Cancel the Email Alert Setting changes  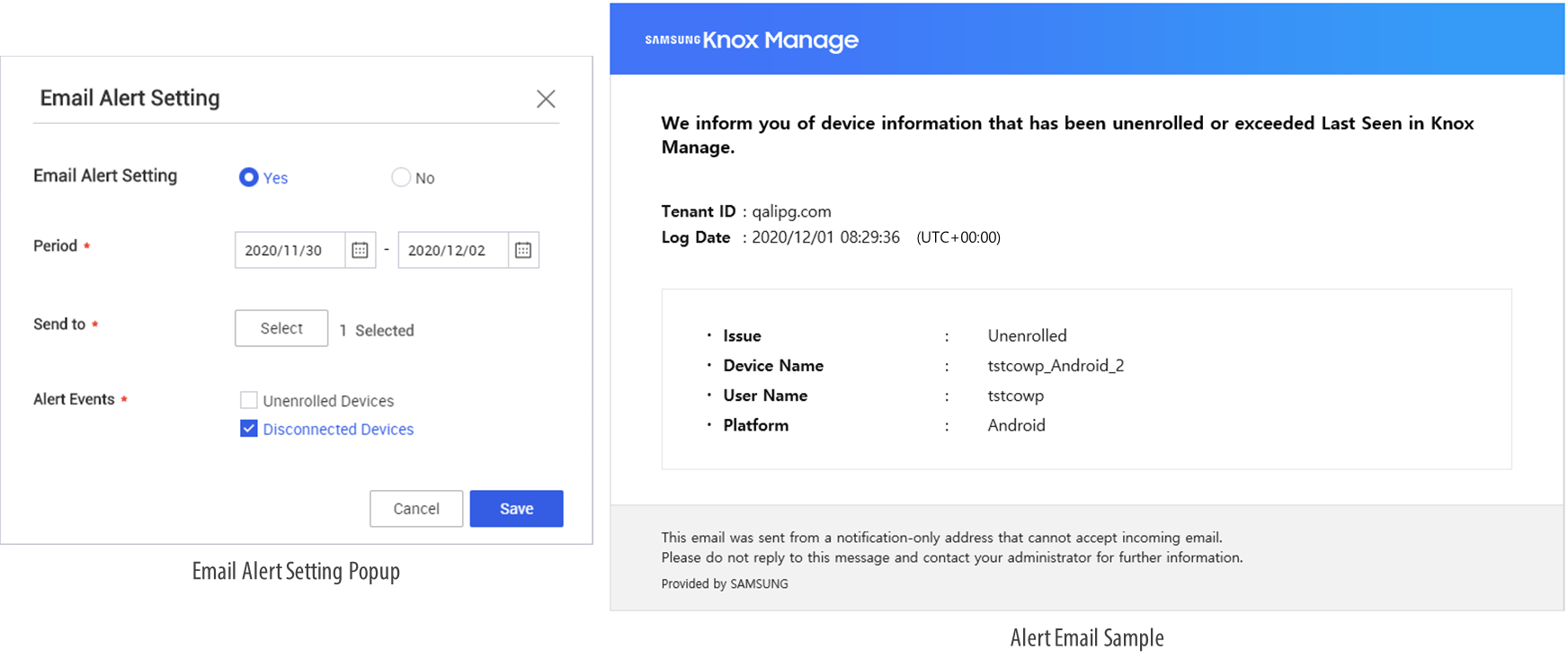click(x=416, y=509)
